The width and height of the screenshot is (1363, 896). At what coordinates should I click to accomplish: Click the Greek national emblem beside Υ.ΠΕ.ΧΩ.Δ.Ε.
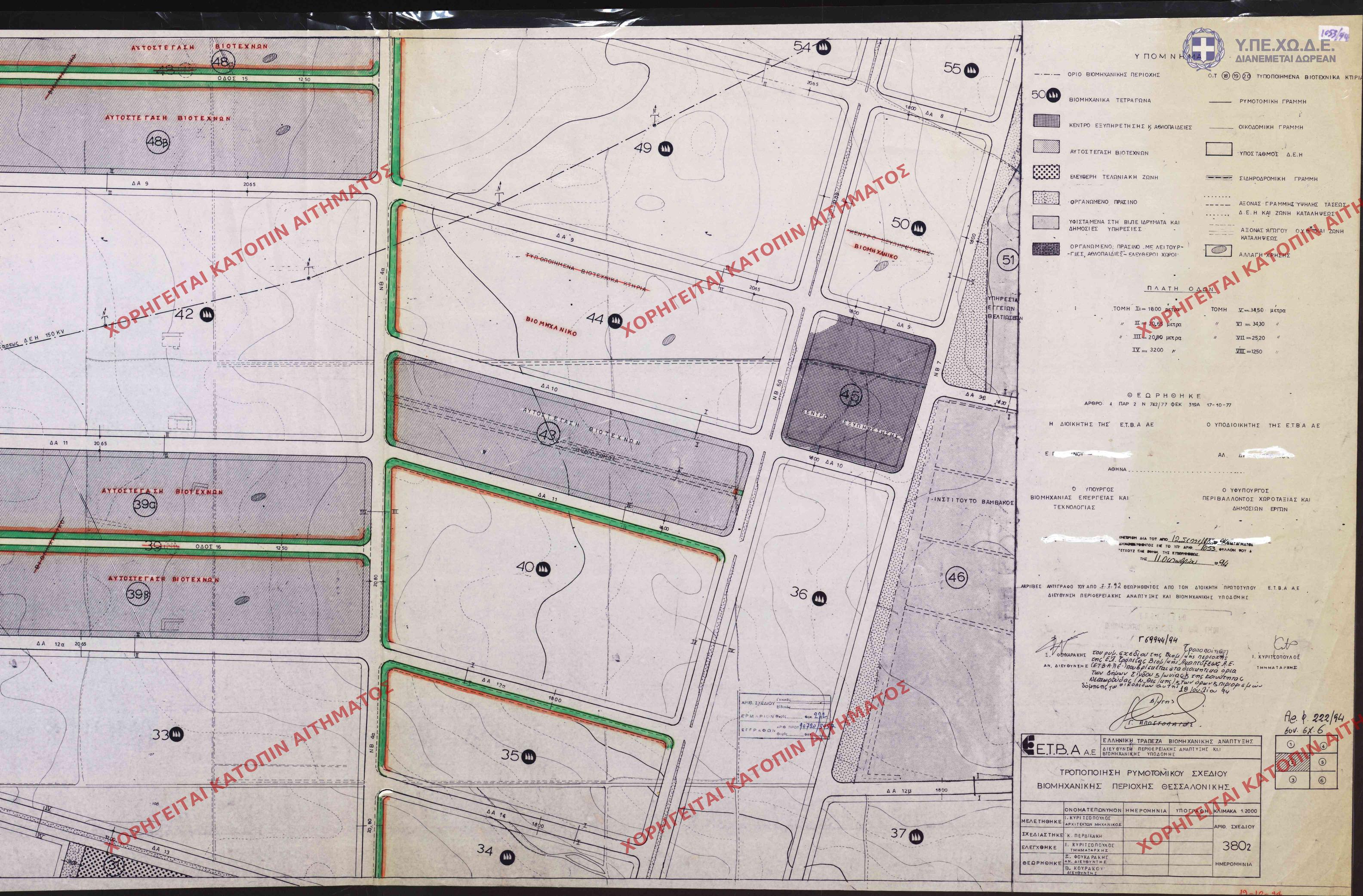tap(1203, 50)
